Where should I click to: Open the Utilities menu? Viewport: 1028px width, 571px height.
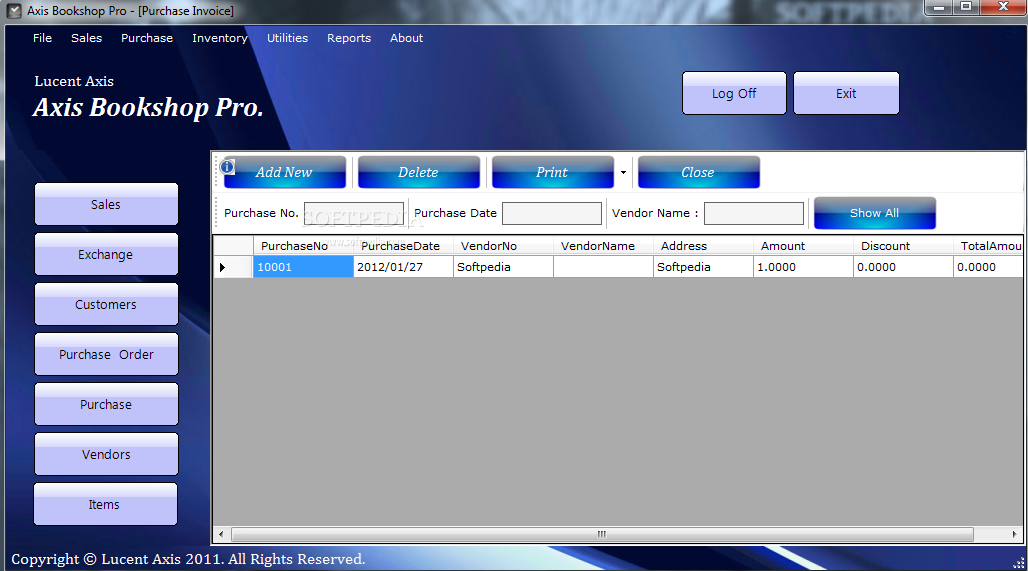tap(287, 38)
